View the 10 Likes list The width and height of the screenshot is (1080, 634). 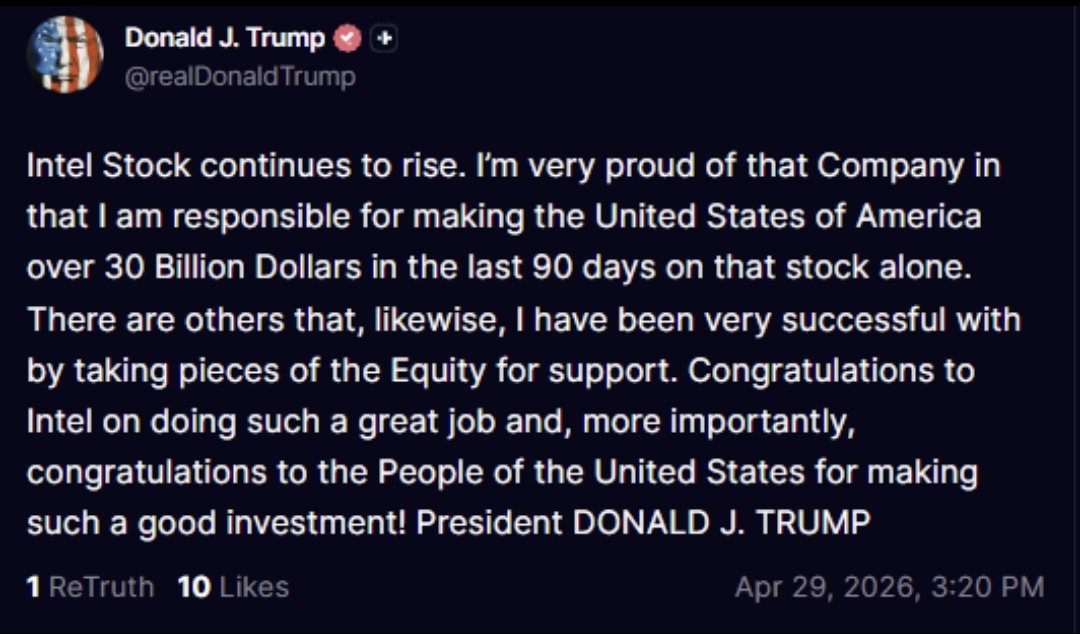coord(233,587)
